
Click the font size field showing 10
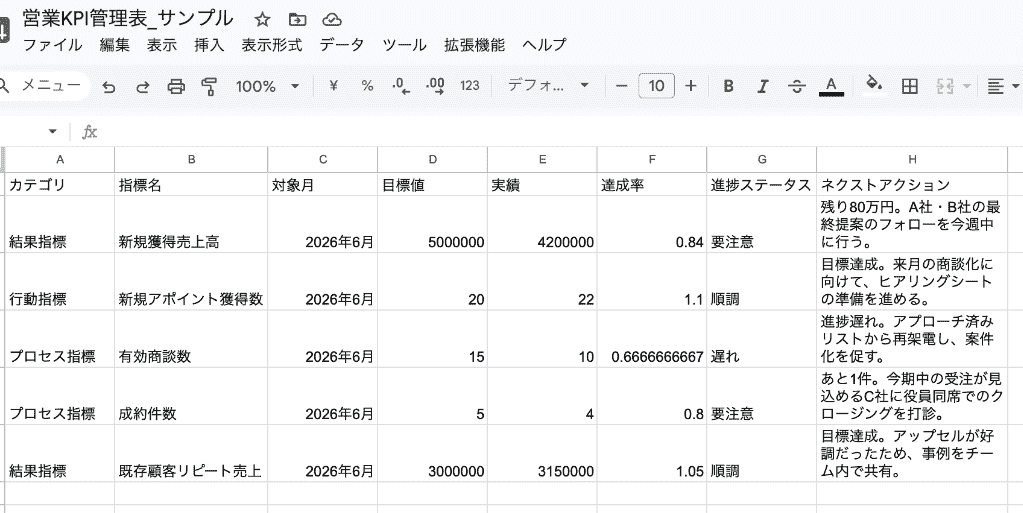point(656,86)
